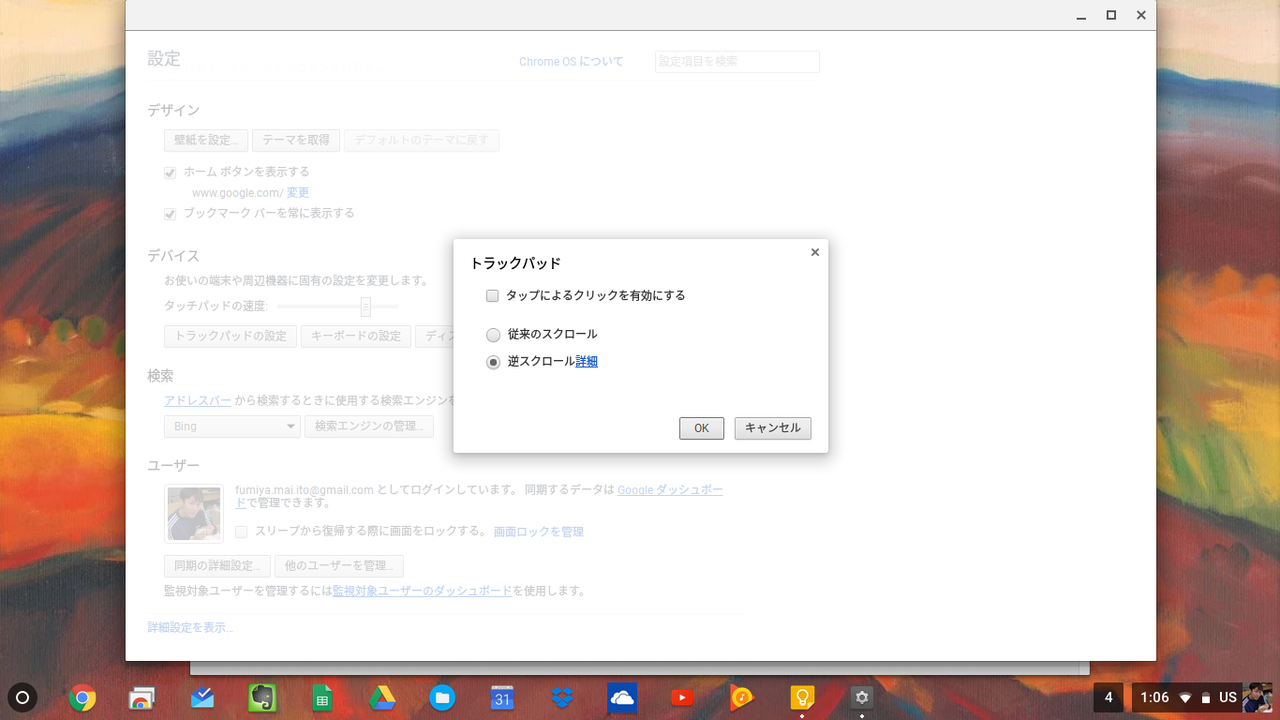
Task: Open OneDrive from the shelf
Action: point(622,698)
